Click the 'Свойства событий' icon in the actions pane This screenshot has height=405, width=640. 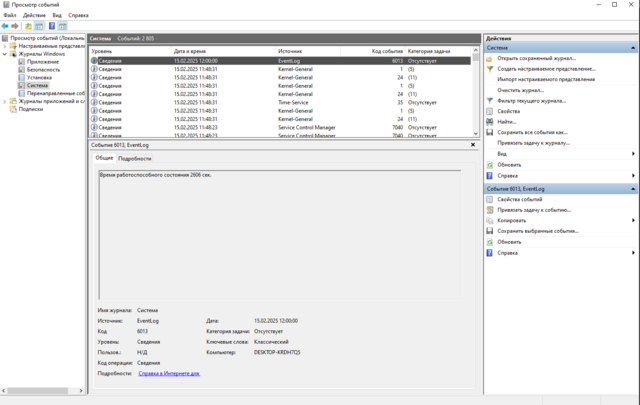(490, 199)
